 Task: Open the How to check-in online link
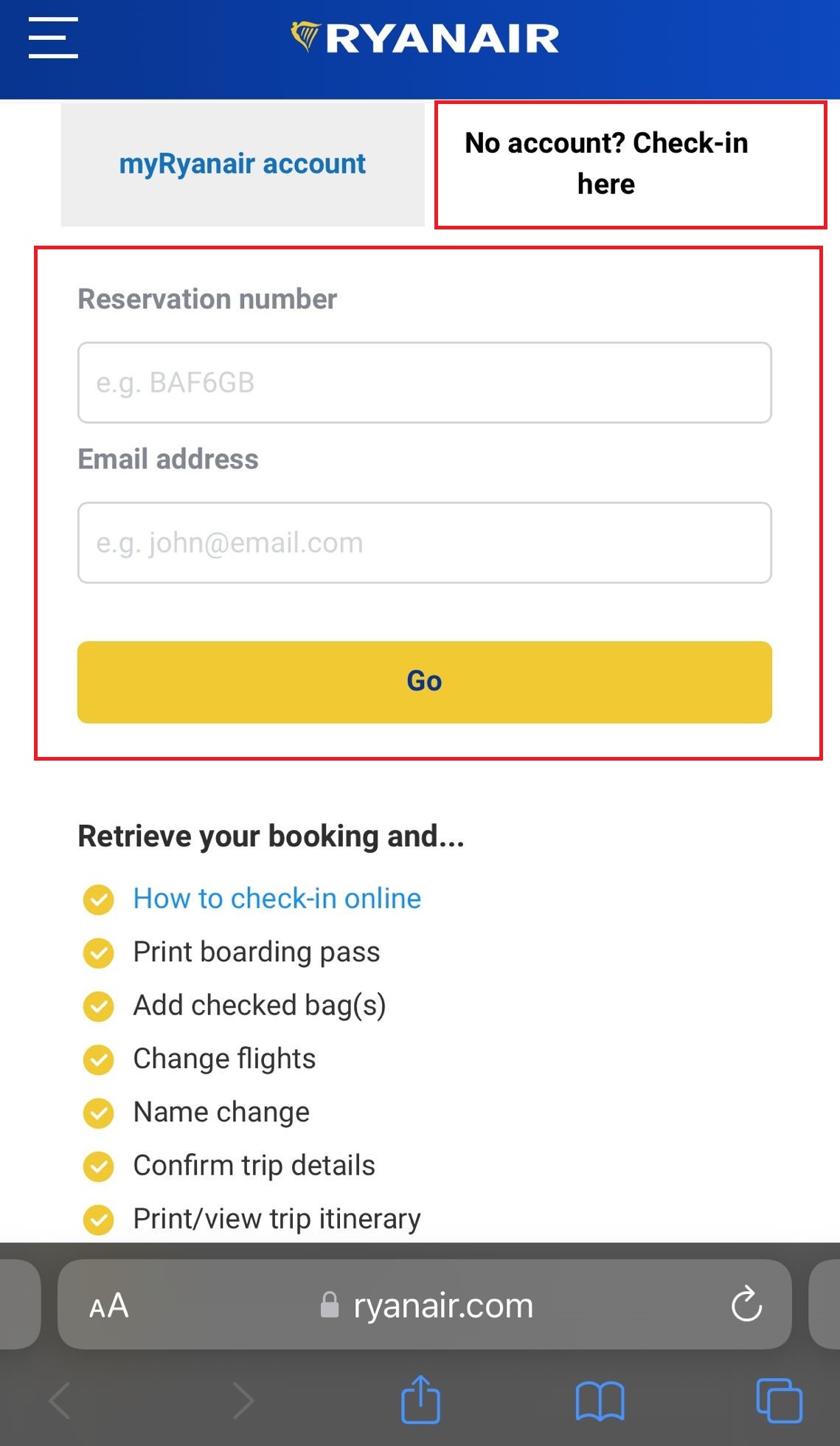click(x=276, y=899)
